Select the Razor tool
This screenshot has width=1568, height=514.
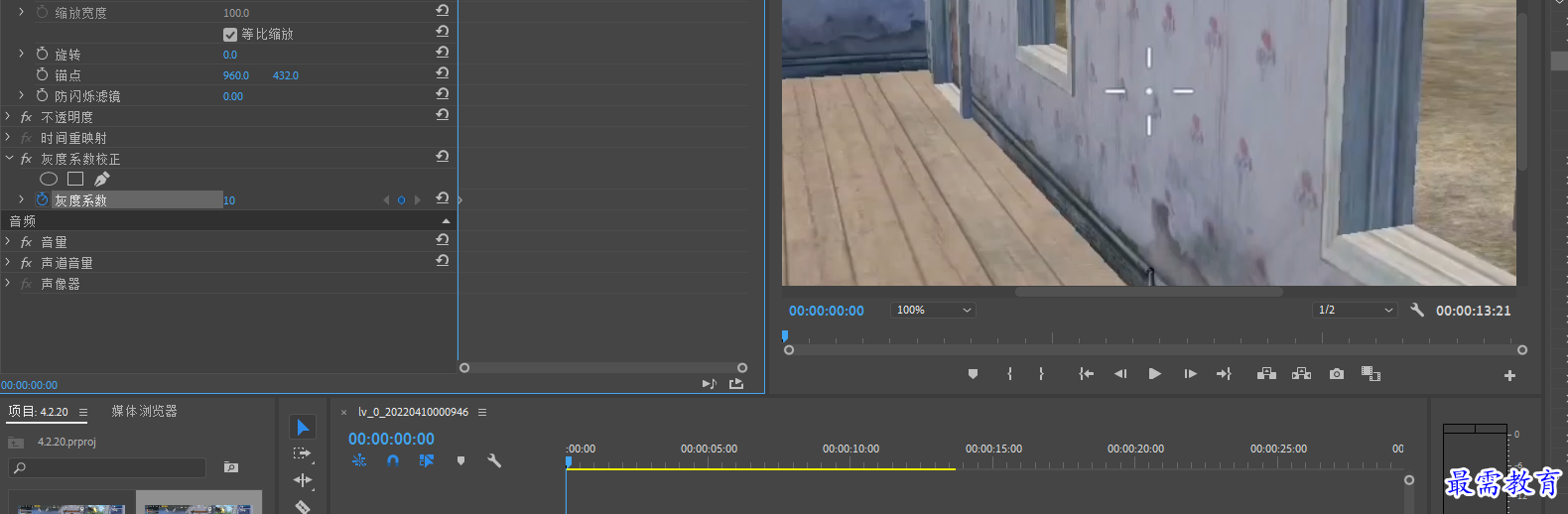303,506
